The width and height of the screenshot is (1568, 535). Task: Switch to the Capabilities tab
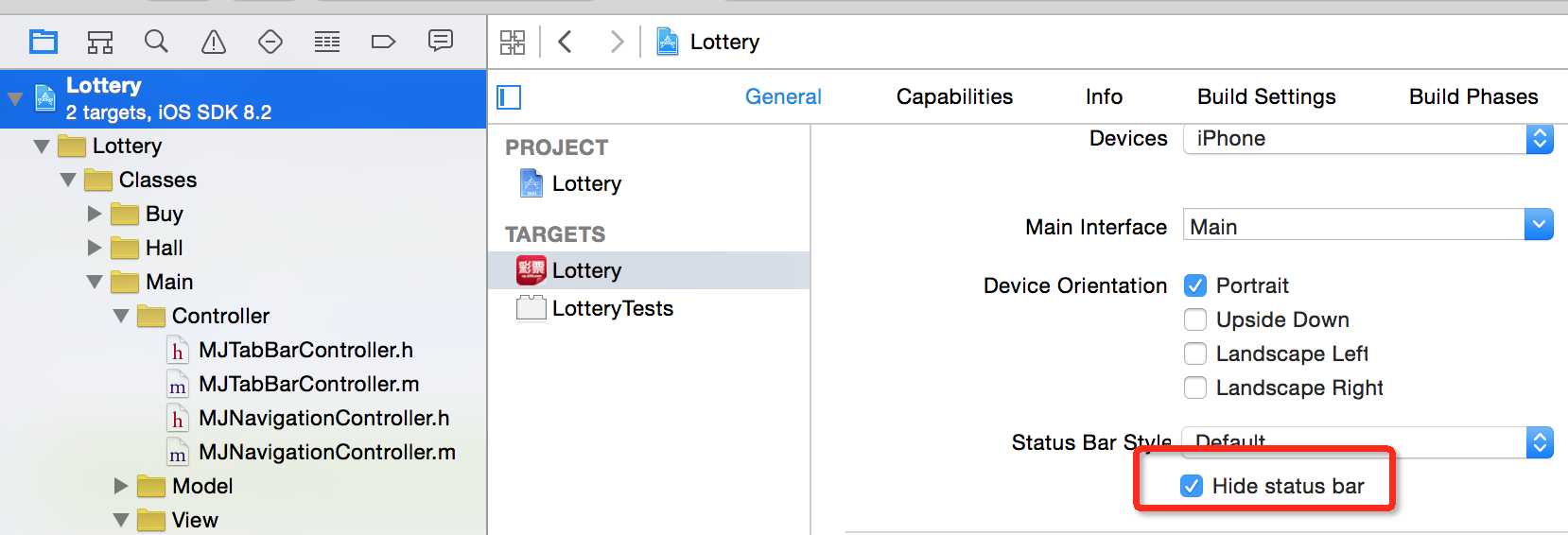pyautogui.click(x=954, y=96)
